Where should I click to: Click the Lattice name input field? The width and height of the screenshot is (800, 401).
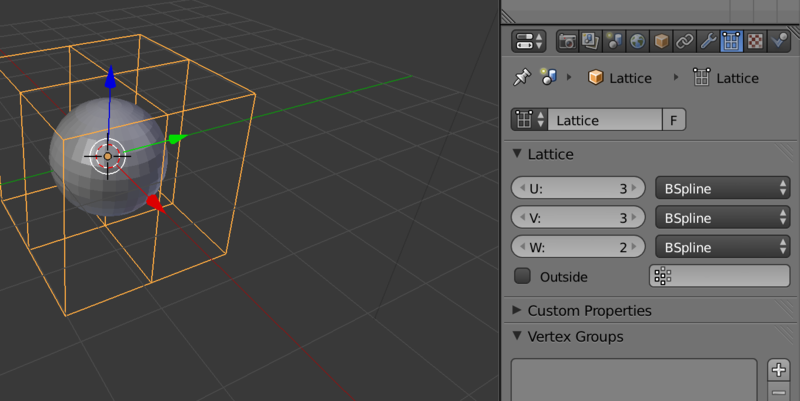tap(605, 120)
